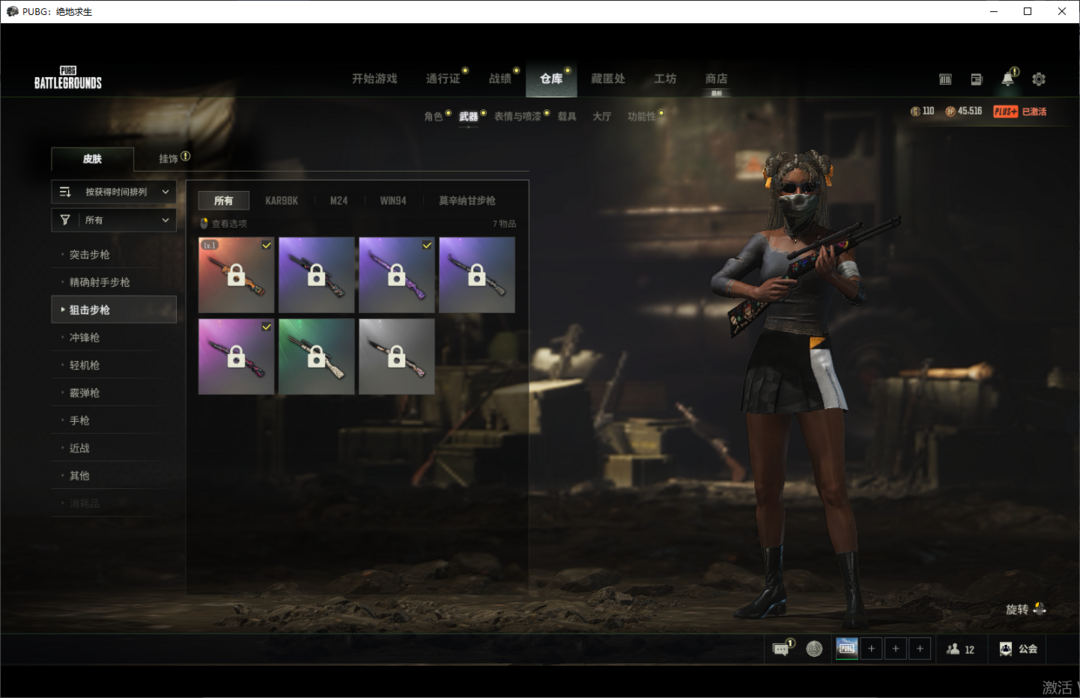This screenshot has height=698, width=1080.
Task: Click the crate icon beside the news icon
Action: pyautogui.click(x=945, y=79)
